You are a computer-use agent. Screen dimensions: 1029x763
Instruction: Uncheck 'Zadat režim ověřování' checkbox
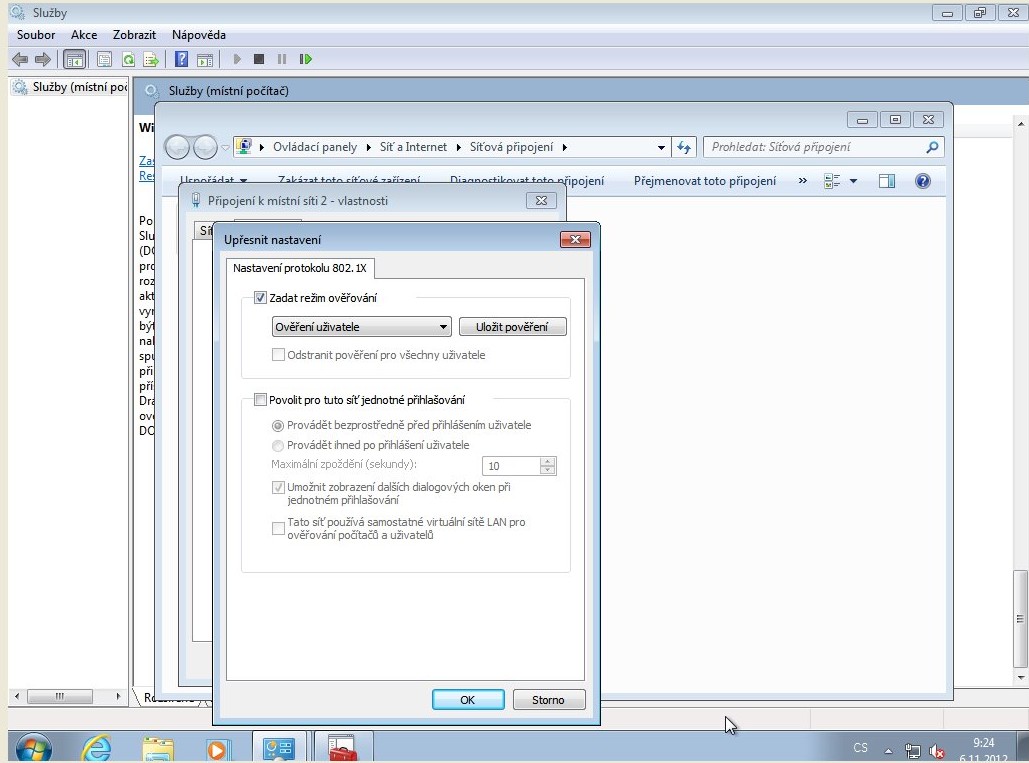click(261, 297)
